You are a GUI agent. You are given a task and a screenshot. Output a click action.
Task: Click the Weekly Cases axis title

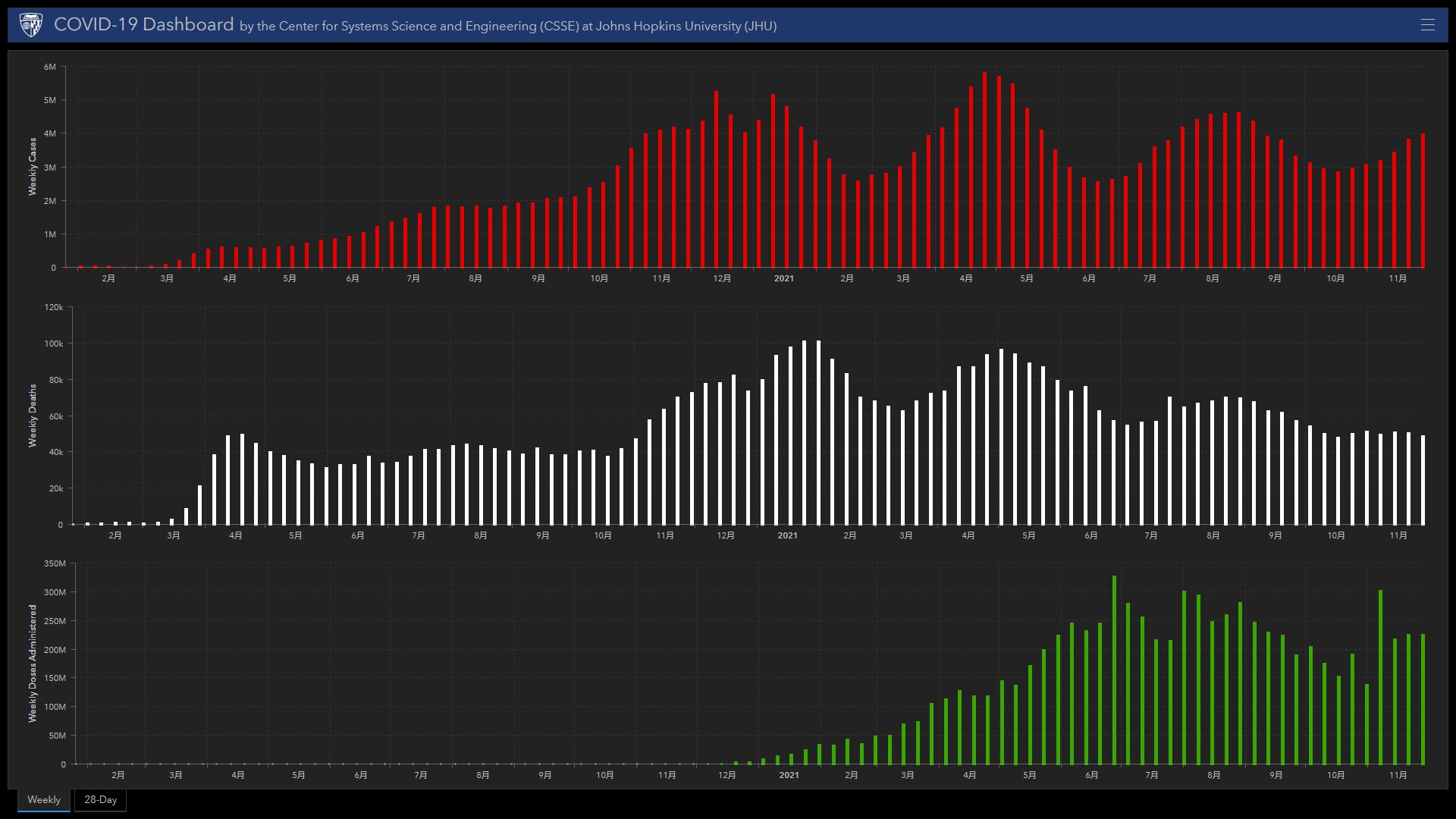pos(33,167)
